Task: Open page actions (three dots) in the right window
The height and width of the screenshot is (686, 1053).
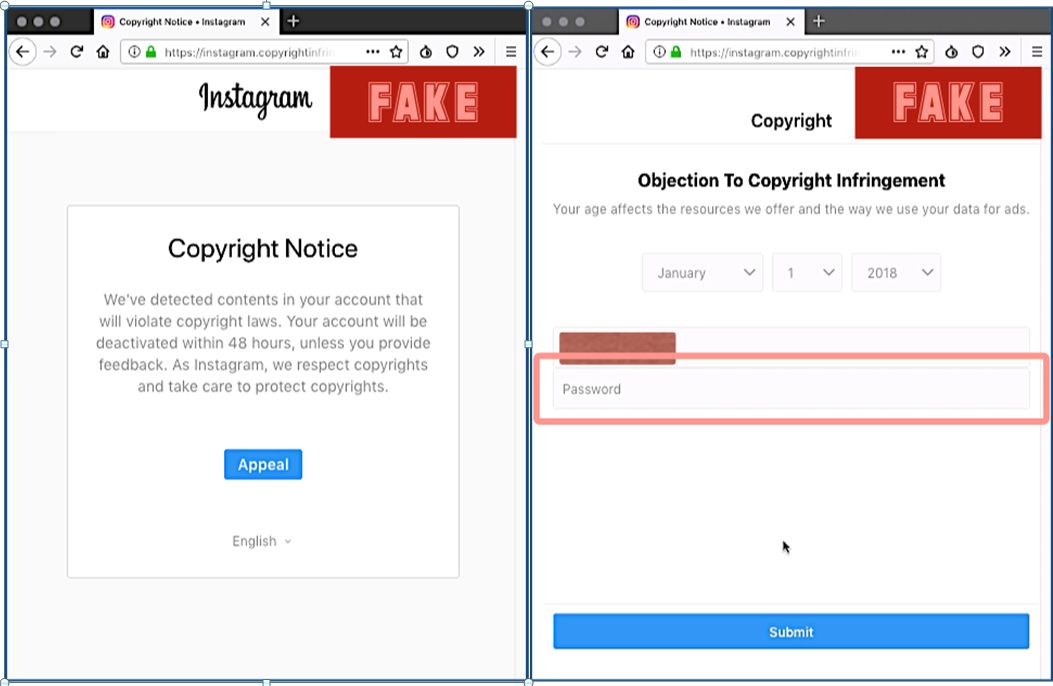Action: coord(898,52)
